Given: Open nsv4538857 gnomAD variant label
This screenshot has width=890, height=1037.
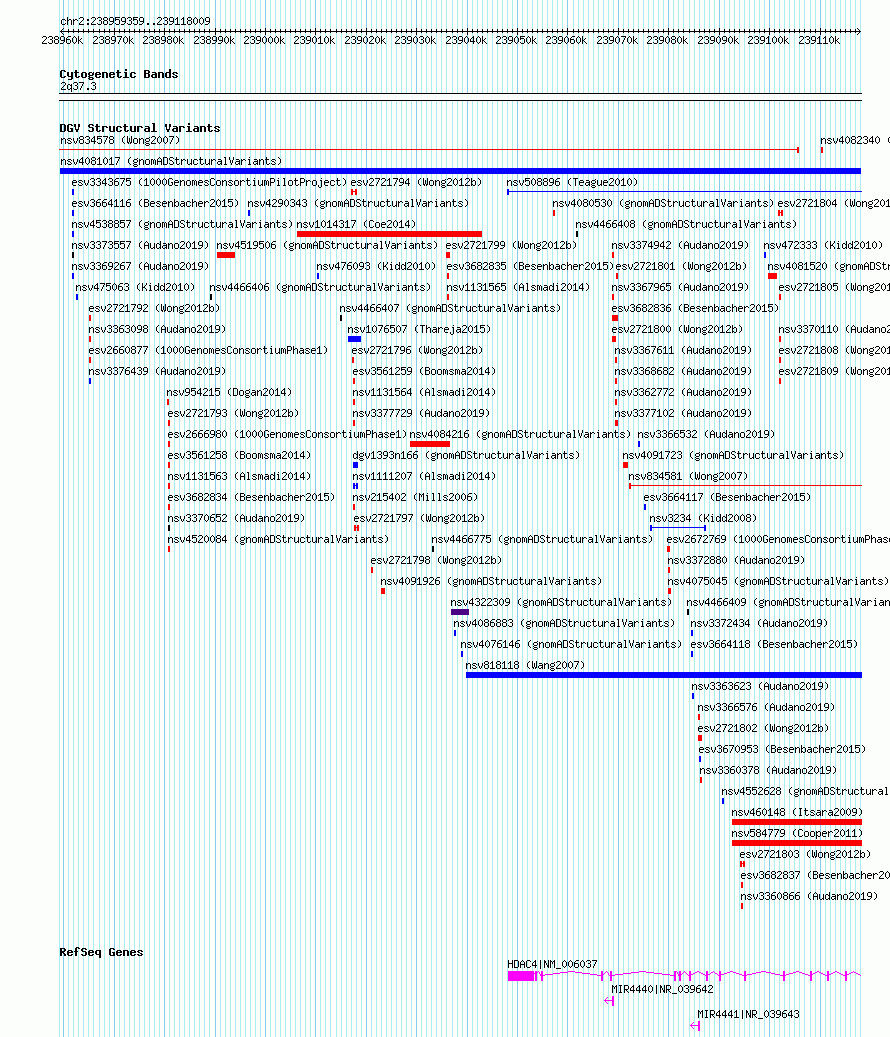Looking at the screenshot, I should (182, 225).
